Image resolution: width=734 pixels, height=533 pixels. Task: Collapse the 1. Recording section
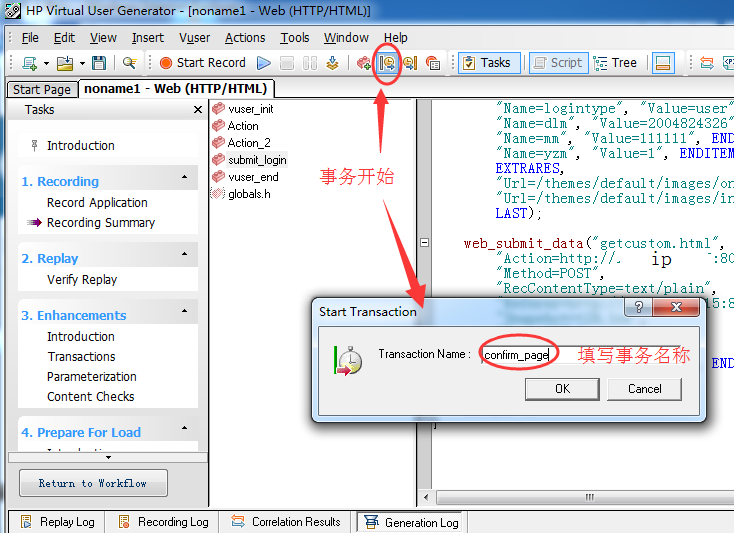pyautogui.click(x=184, y=177)
